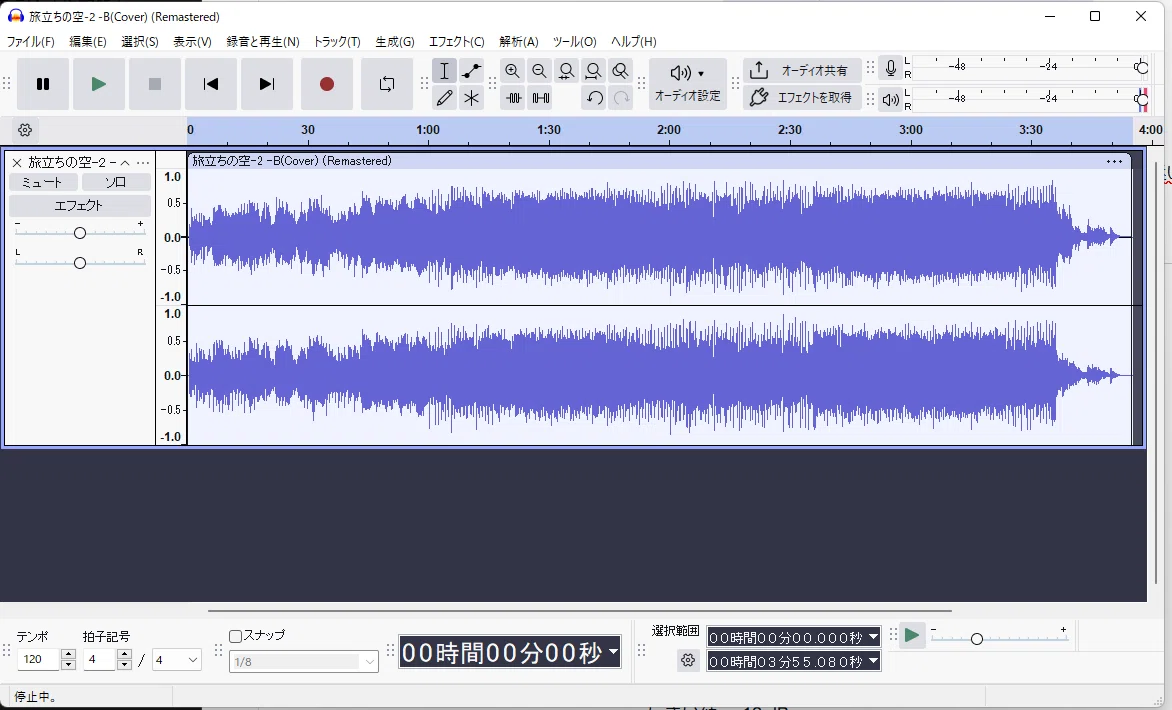Select the Envelope tool
1172x710 pixels.
tap(471, 71)
